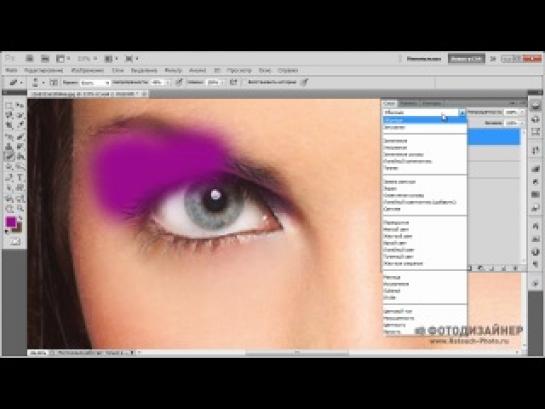Launch Bridge from the application bar
The image size is (545, 409).
(30, 59)
